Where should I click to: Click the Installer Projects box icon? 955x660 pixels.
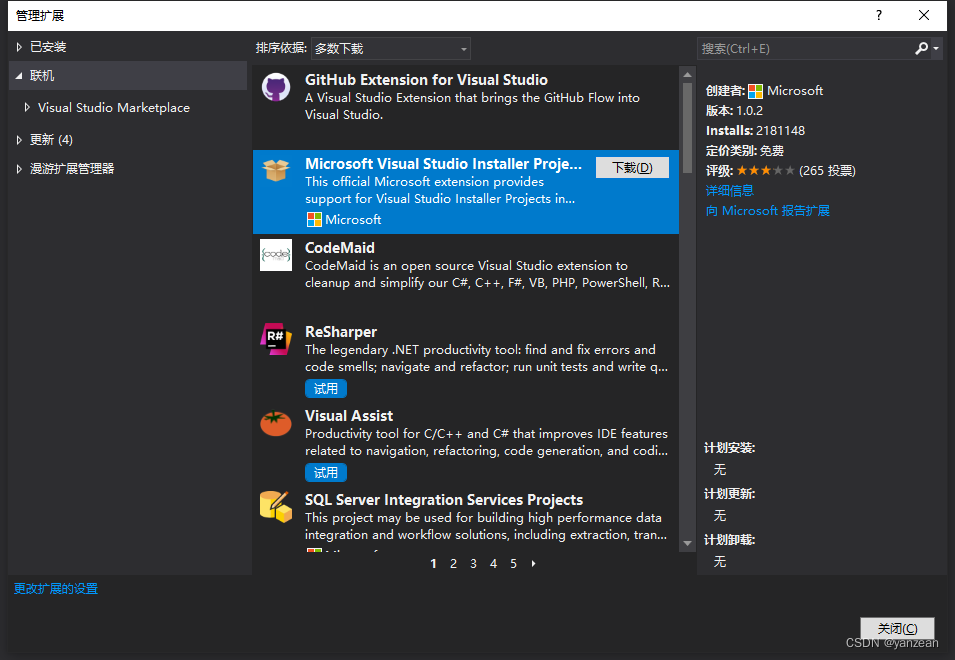(x=276, y=170)
